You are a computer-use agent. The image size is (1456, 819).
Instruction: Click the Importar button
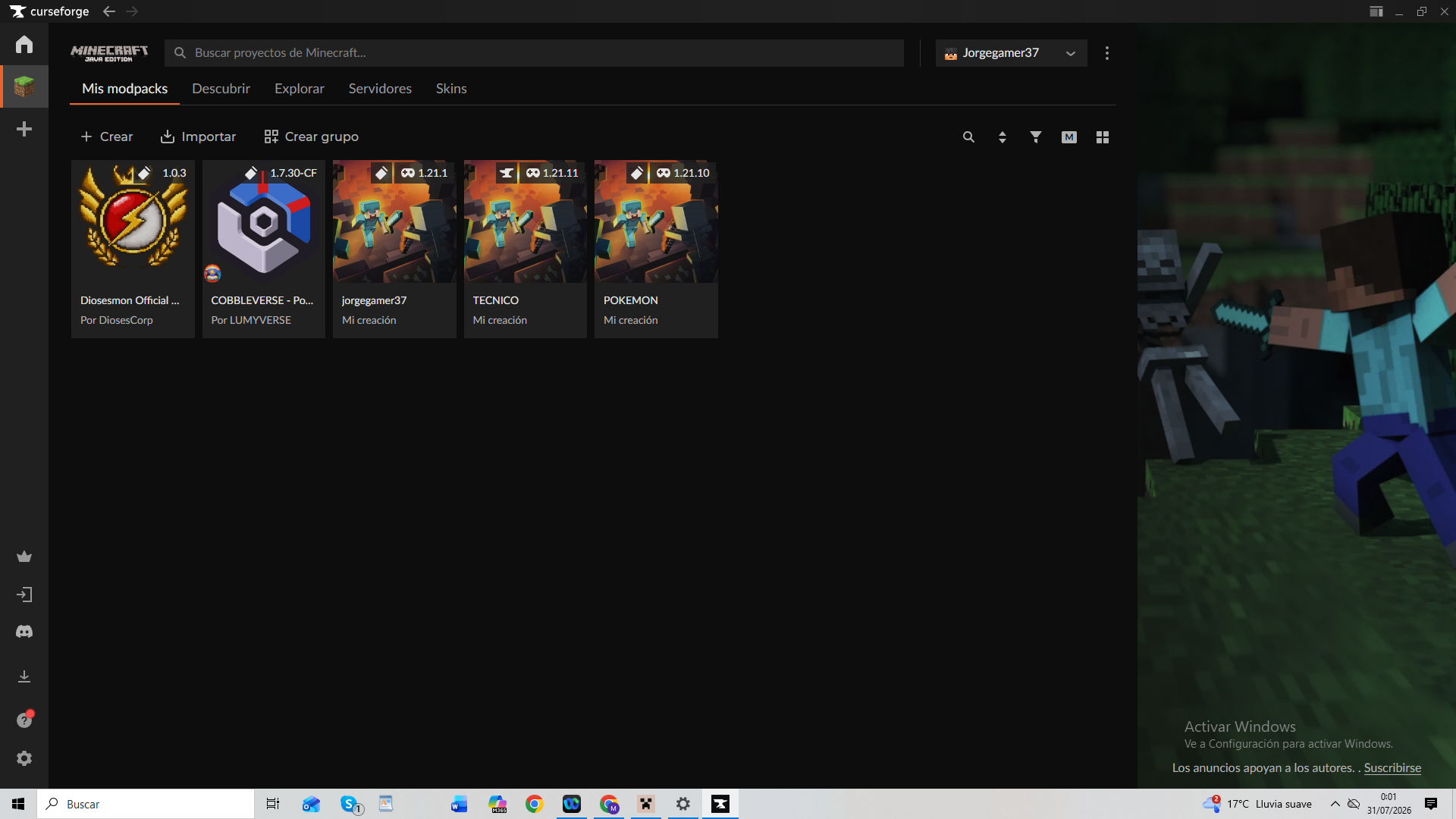pyautogui.click(x=198, y=136)
